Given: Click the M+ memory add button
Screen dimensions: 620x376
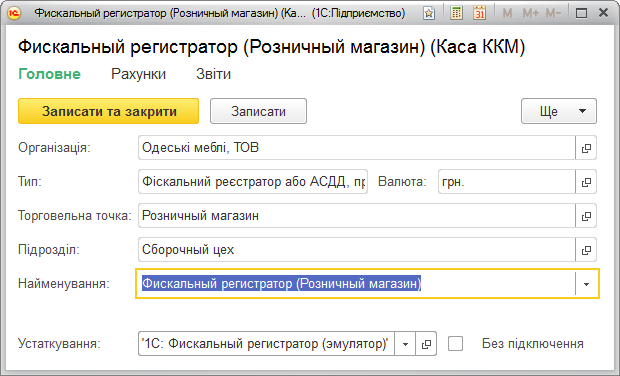Looking at the screenshot, I should click(530, 13).
